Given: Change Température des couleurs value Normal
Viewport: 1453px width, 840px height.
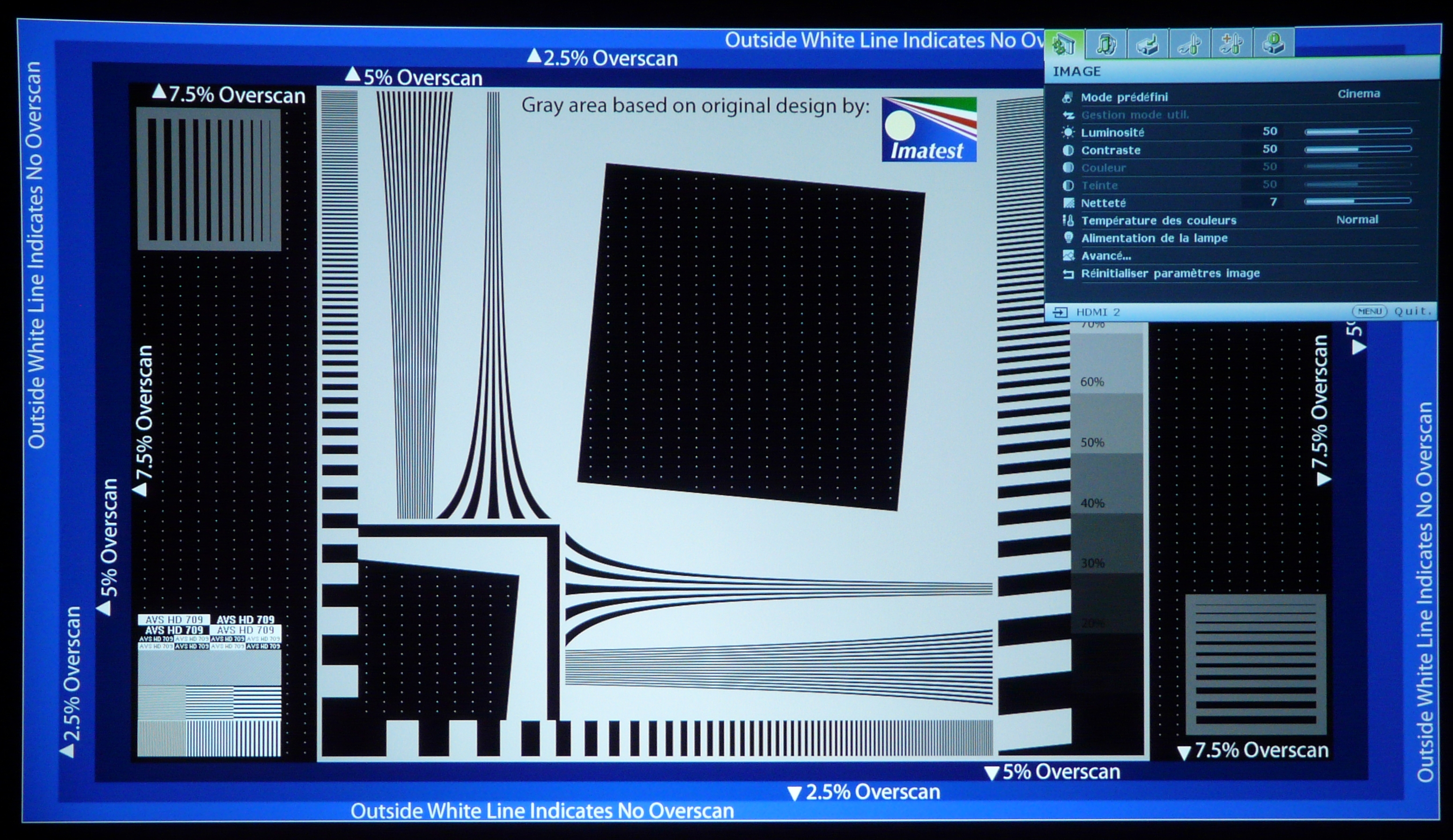Looking at the screenshot, I should (1357, 220).
